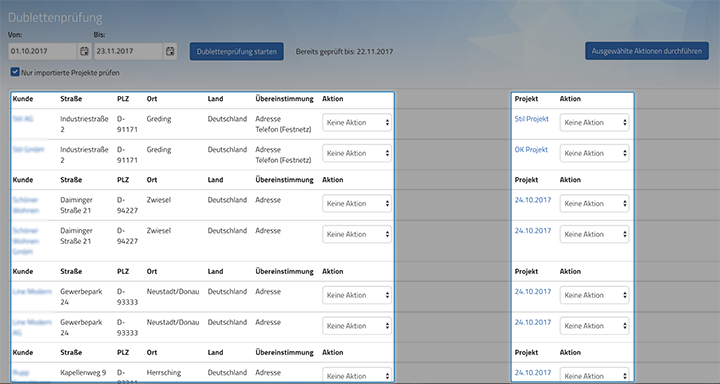Viewport: 720px width, 384px height.
Task: Open calendar picker for Von date
Action: (84, 51)
